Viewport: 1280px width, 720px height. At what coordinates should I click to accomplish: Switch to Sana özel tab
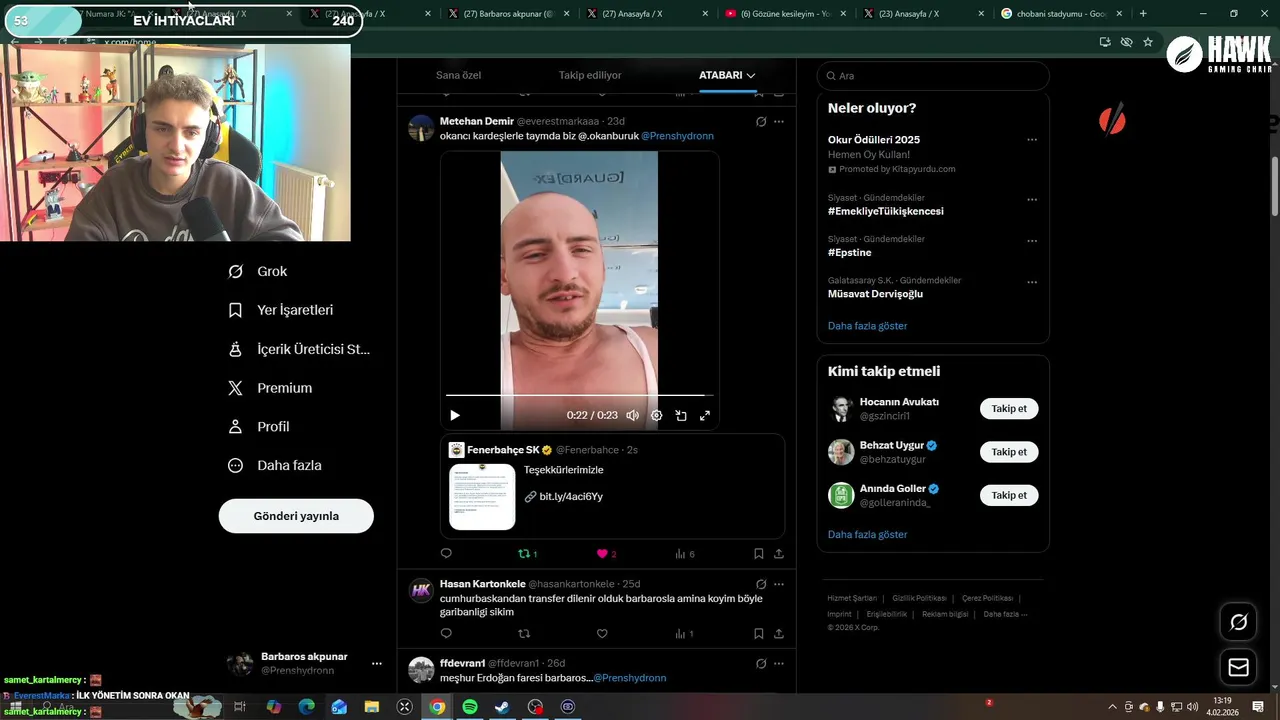click(x=458, y=75)
